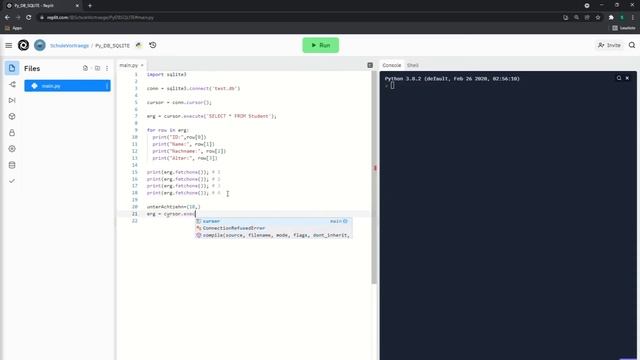The image size is (640, 360).
Task: Open the Replit search icon
Action: click(632, 45)
